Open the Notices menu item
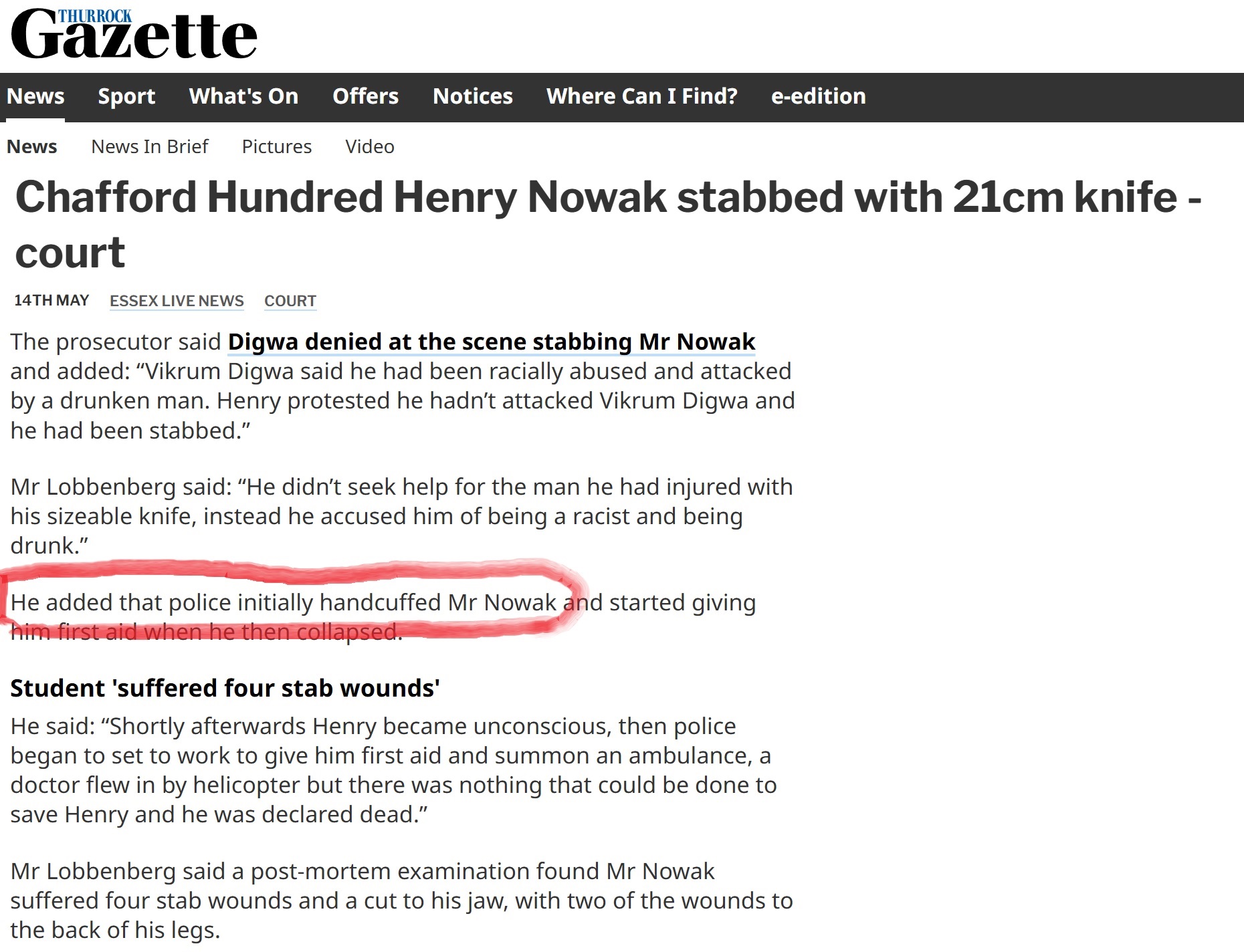This screenshot has width=1244, height=952. (x=472, y=96)
